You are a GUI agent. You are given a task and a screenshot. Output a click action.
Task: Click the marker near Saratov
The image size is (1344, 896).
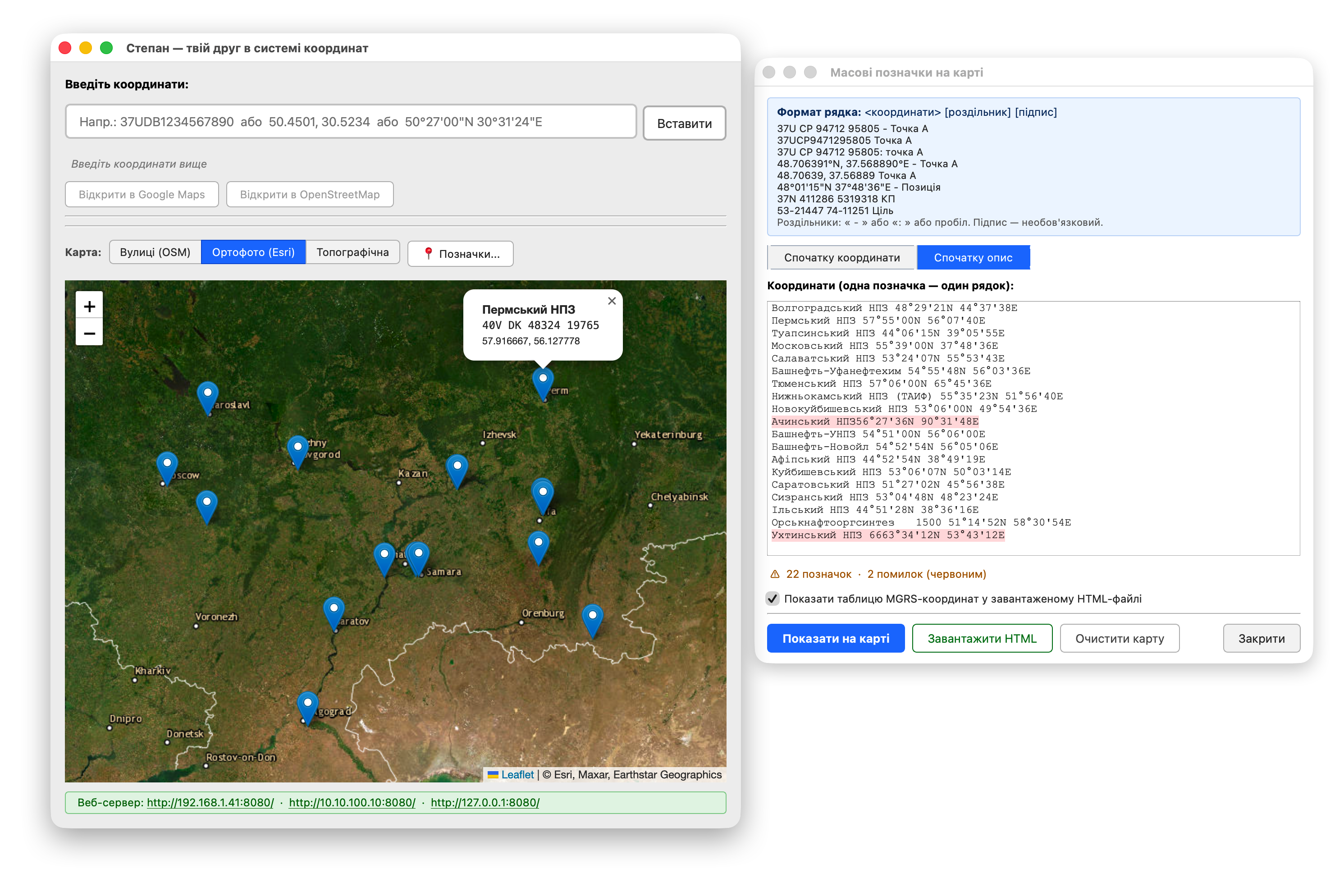coord(334,614)
